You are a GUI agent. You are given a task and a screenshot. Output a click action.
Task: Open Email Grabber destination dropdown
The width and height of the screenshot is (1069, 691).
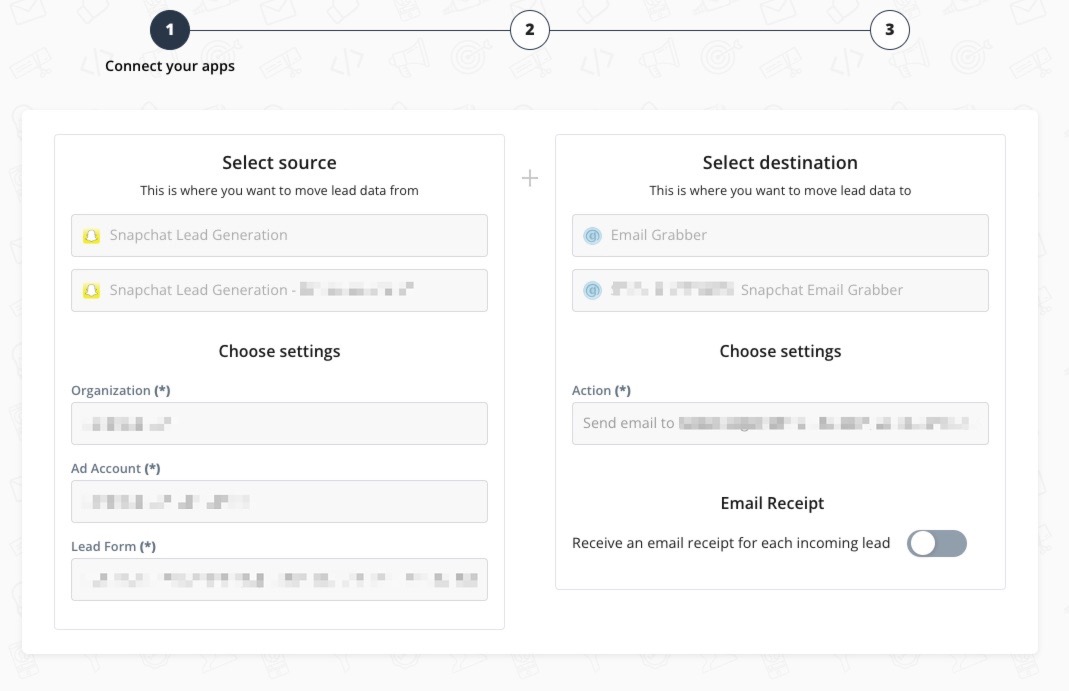pos(780,236)
